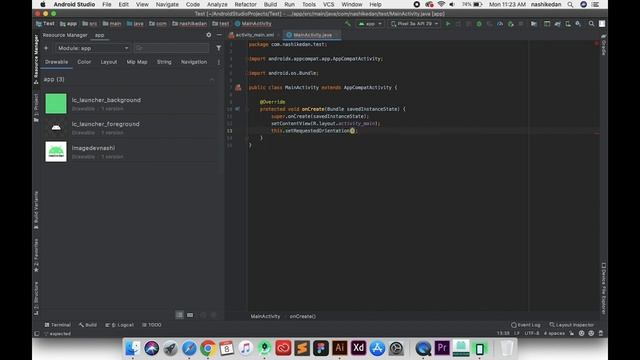Open the Refactor menu
Image resolution: width=640 pixels, height=360 pixels.
pos(245,4)
